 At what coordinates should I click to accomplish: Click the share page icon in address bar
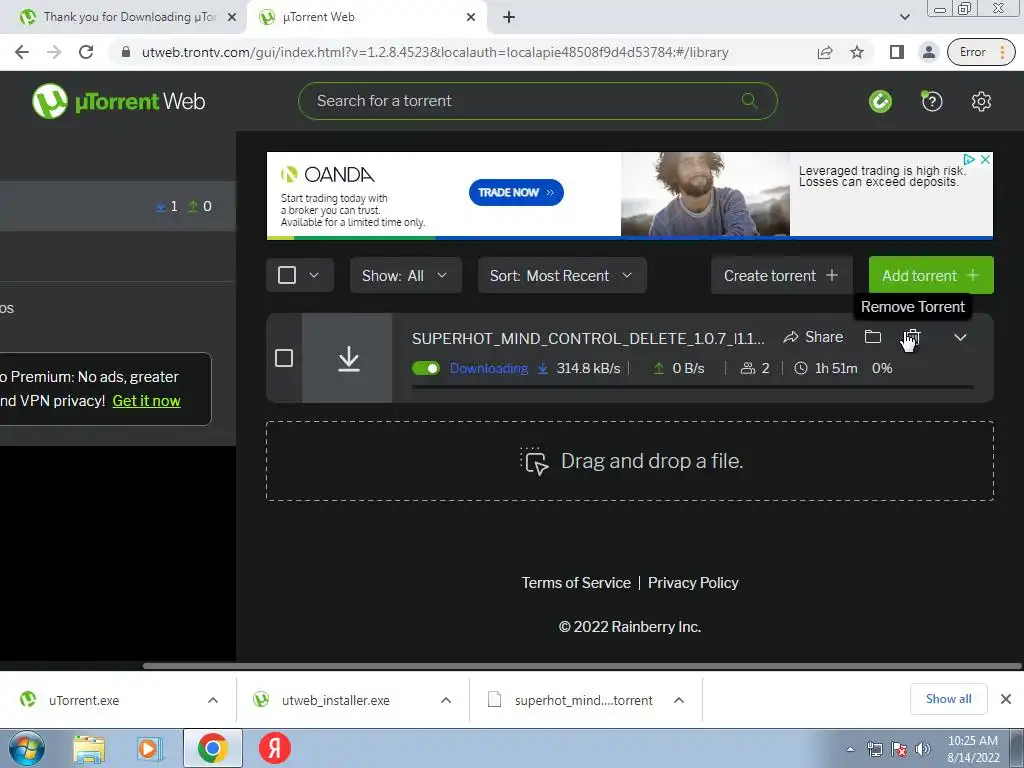pos(825,52)
